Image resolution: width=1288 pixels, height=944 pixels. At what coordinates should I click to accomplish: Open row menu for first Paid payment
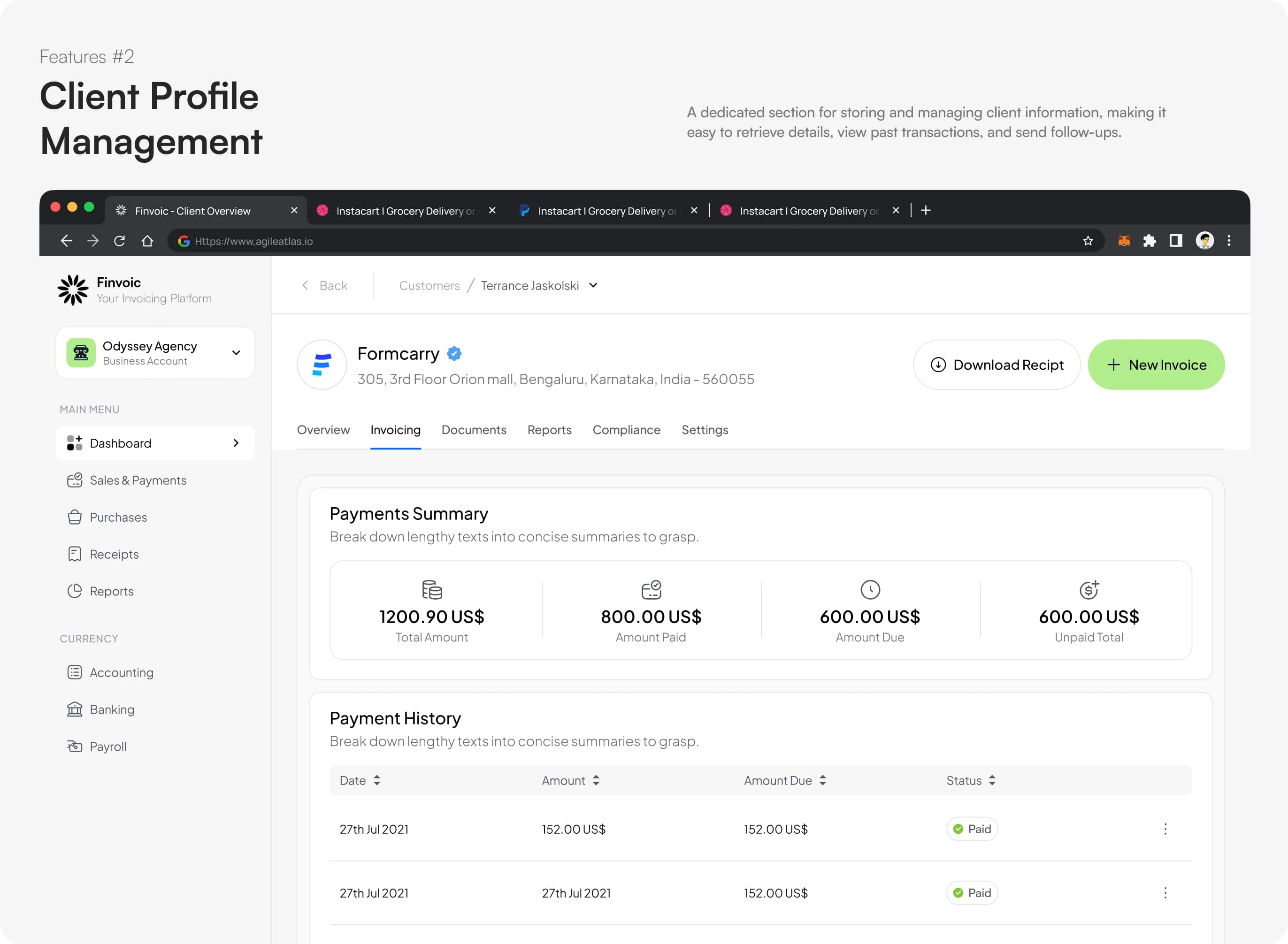pos(1165,829)
